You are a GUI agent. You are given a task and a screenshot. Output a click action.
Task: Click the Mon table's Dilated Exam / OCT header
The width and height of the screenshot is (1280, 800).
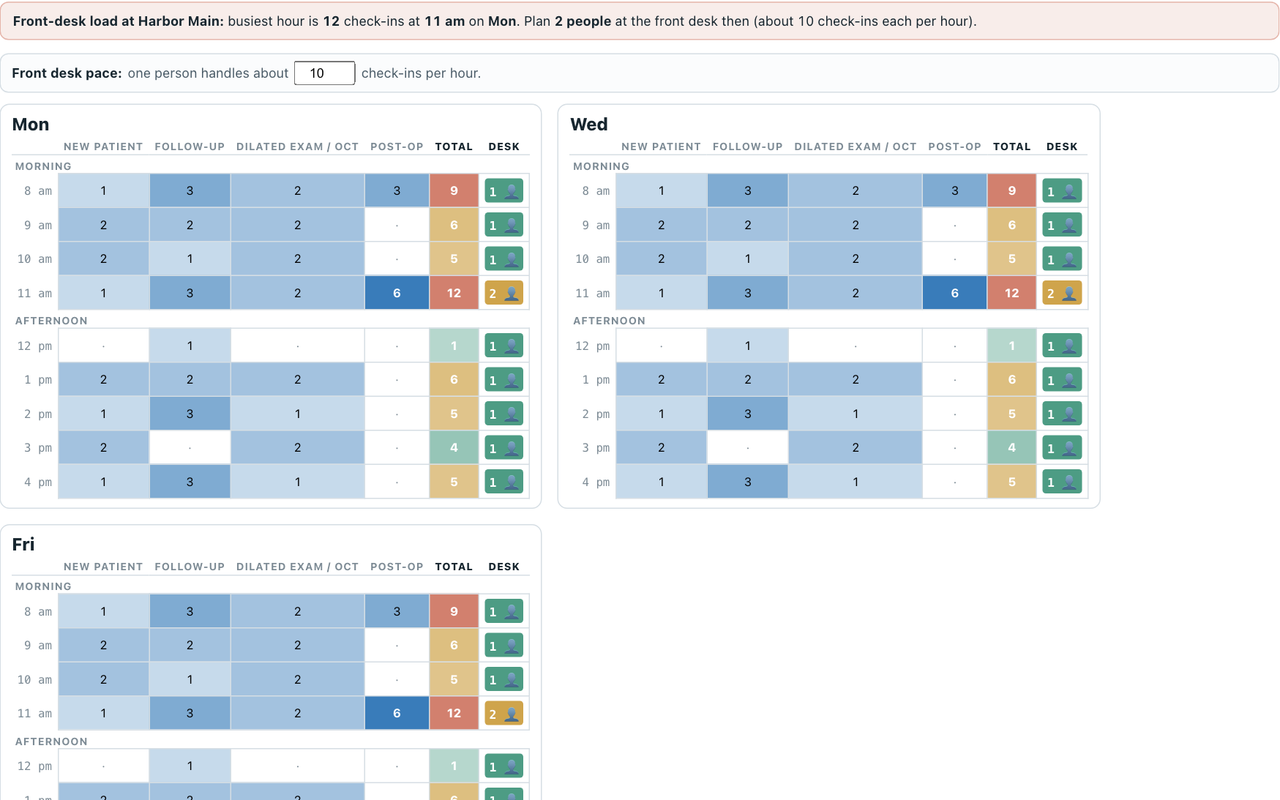(297, 147)
